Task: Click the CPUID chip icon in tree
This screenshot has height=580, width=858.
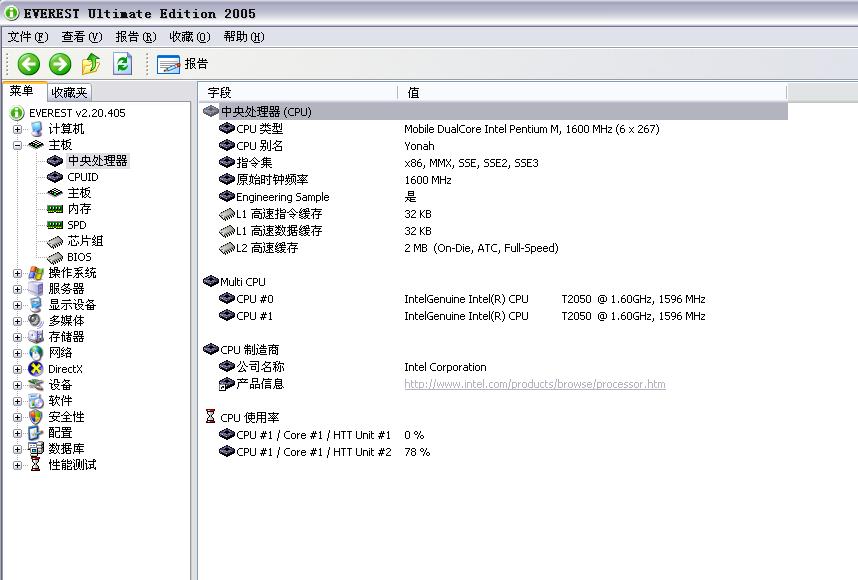Action: (55, 177)
